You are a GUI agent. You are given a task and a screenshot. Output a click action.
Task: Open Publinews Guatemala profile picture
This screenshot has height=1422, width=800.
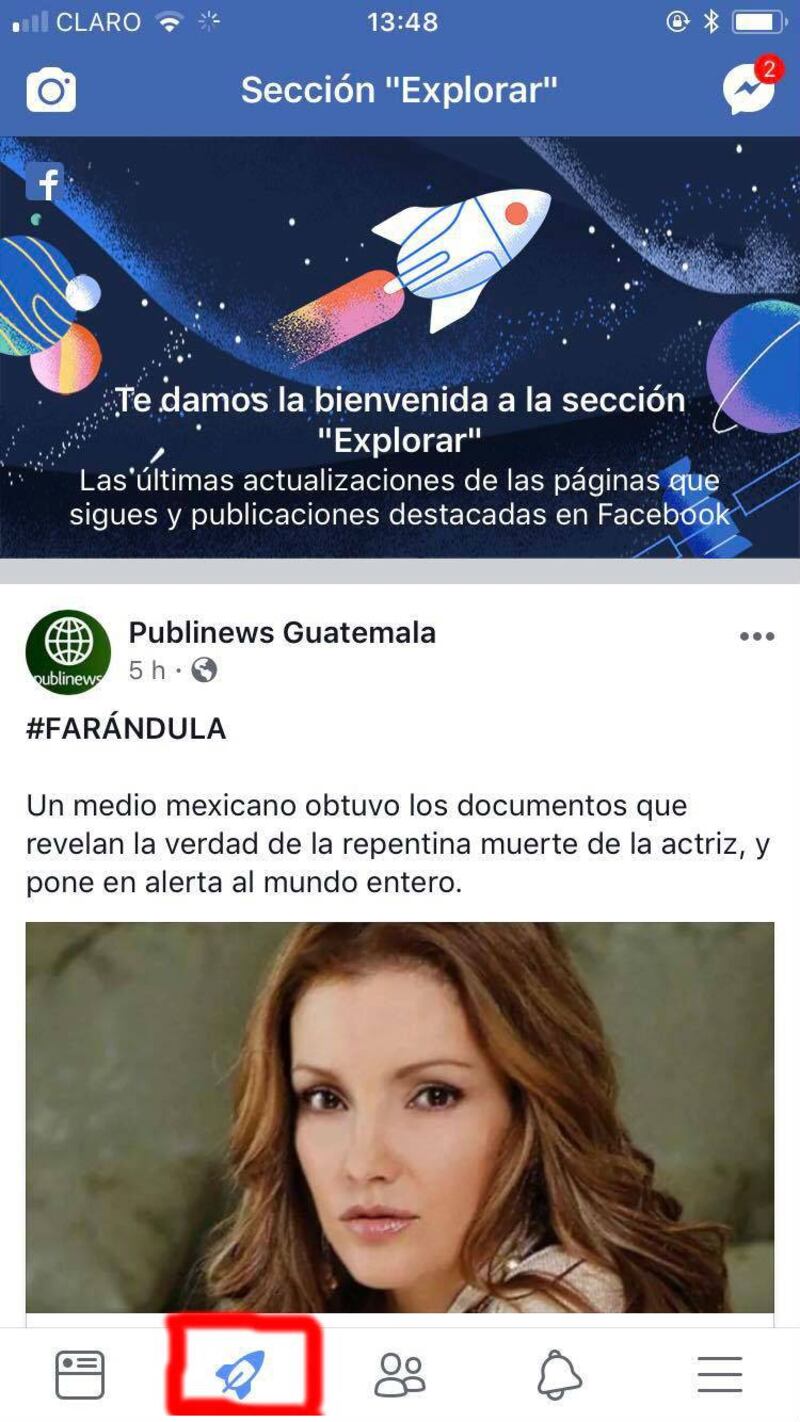pos(68,652)
